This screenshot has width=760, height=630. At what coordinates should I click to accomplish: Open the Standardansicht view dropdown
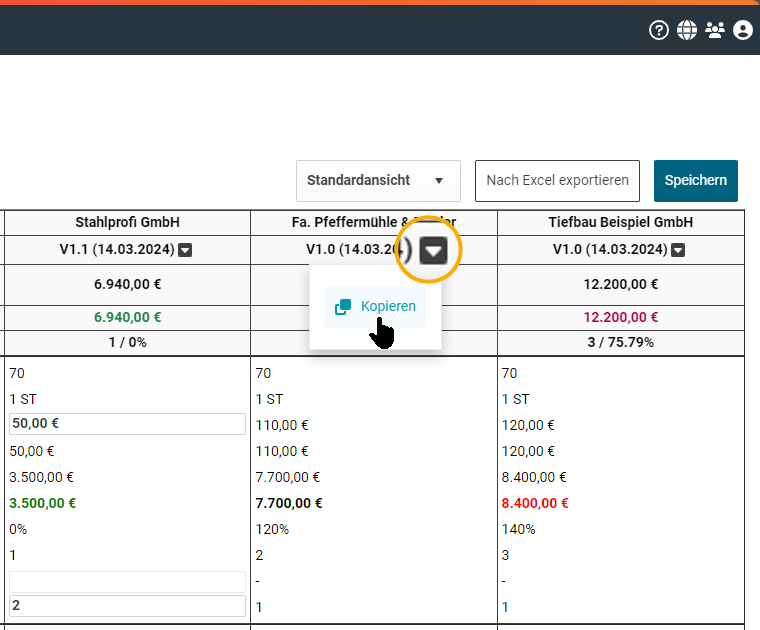click(x=377, y=181)
